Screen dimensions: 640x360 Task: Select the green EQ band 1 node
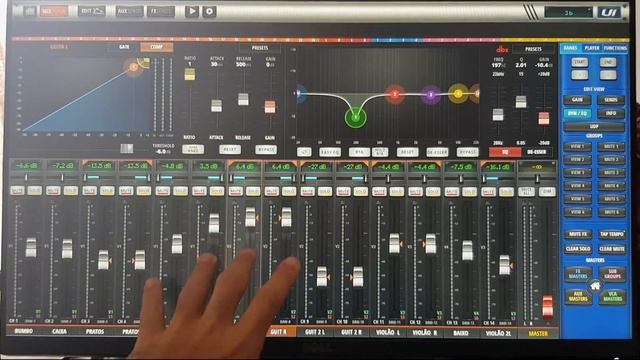356,118
